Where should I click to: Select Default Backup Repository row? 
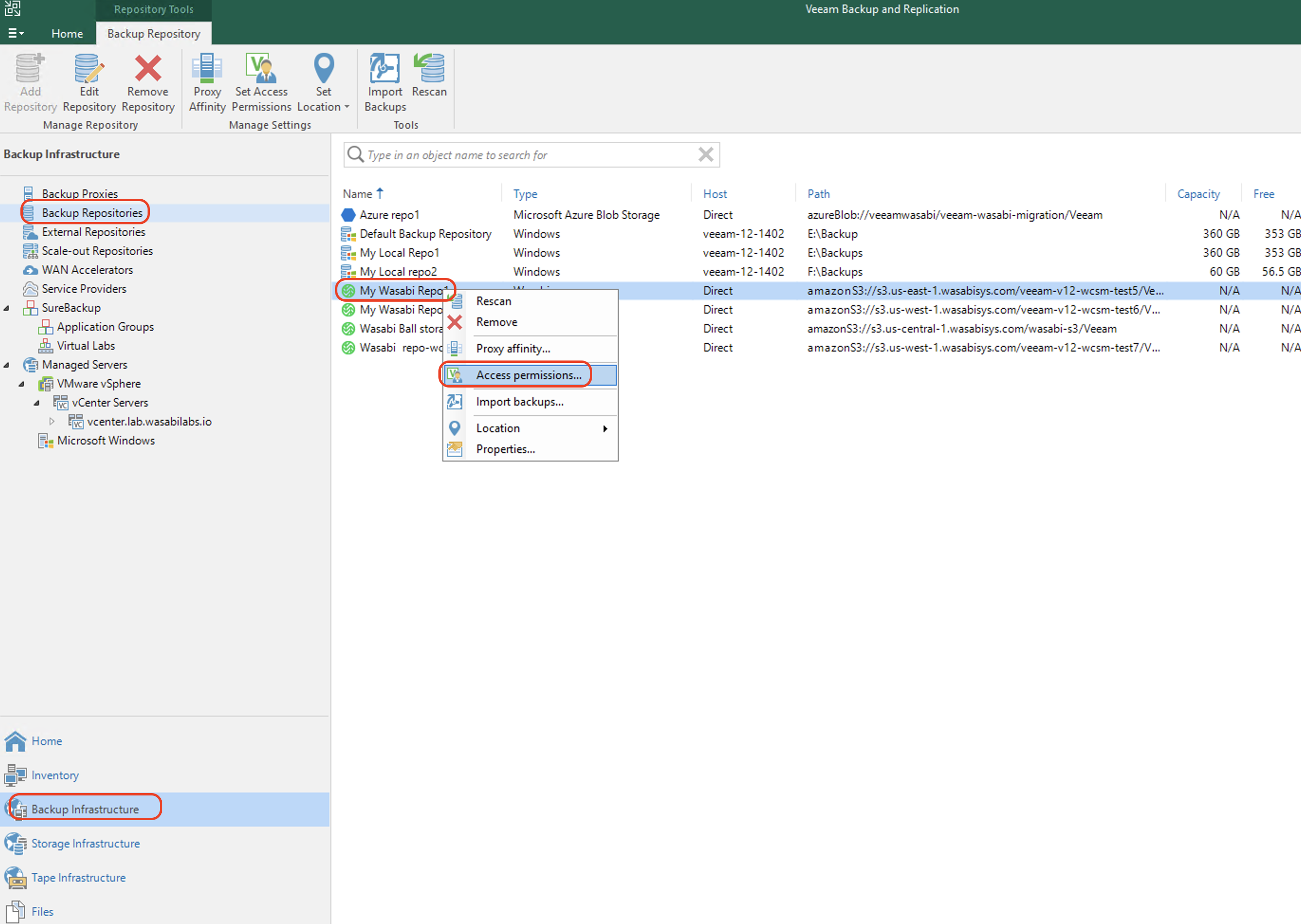[816, 234]
